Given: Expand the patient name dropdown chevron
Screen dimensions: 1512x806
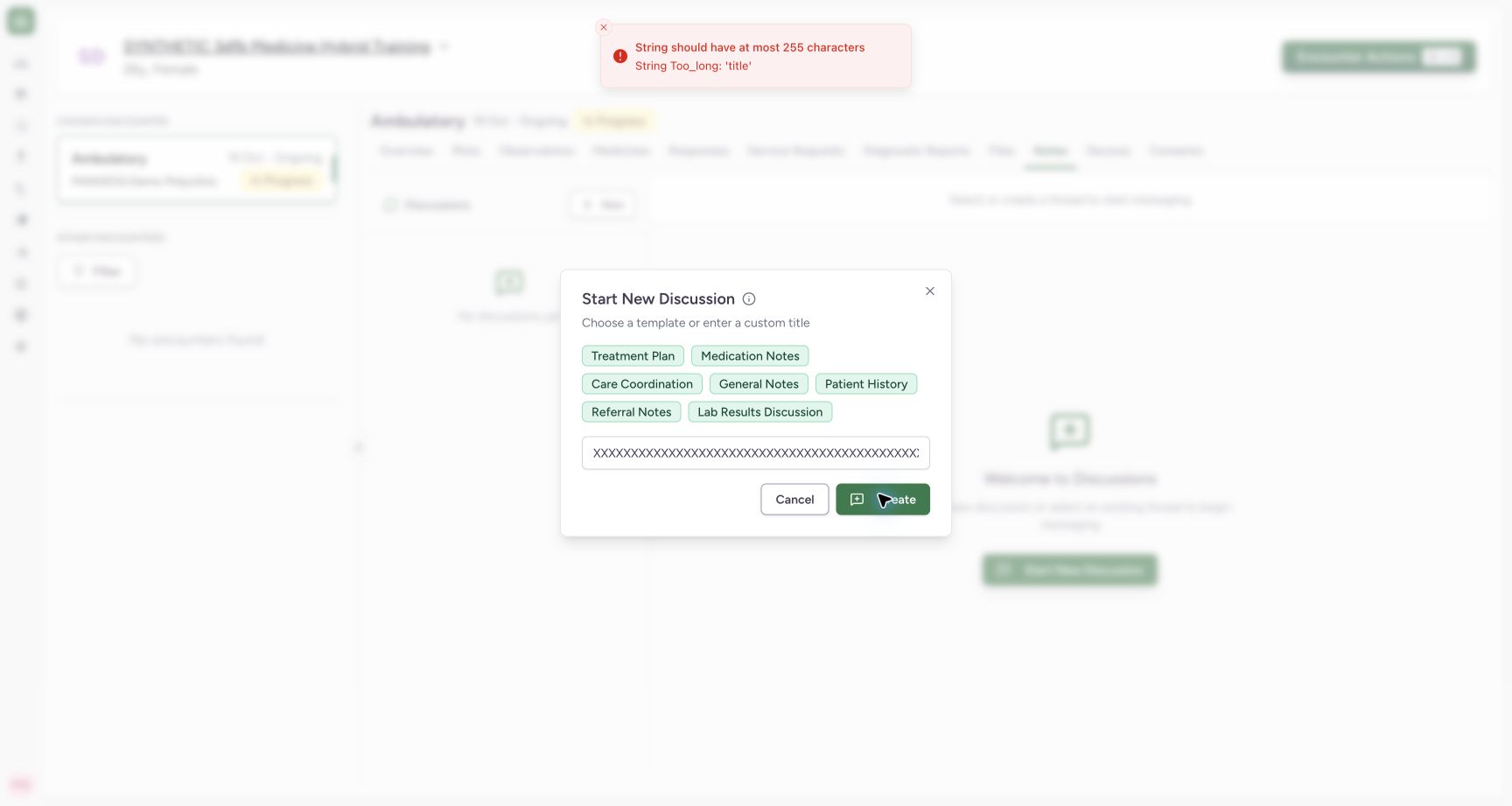Looking at the screenshot, I should coord(444,46).
